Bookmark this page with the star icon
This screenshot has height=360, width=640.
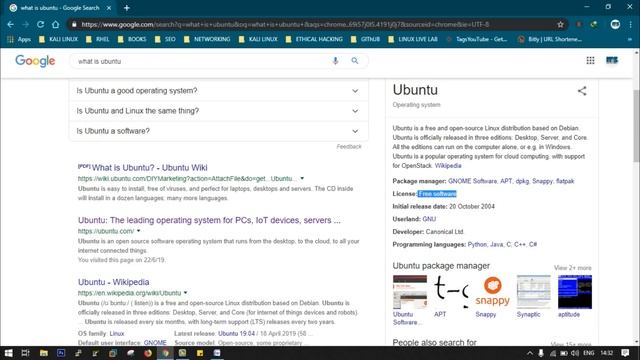pyautogui.click(x=560, y=24)
